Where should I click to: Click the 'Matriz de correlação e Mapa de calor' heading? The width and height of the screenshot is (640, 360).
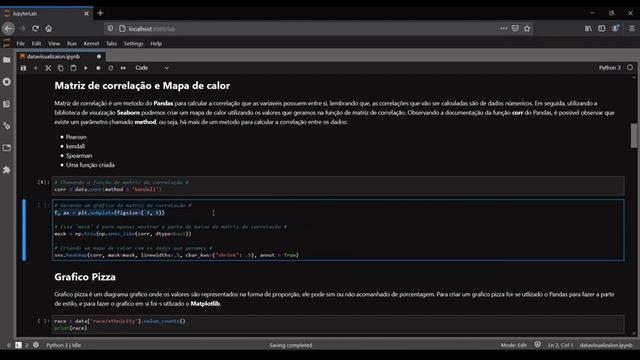coord(142,86)
